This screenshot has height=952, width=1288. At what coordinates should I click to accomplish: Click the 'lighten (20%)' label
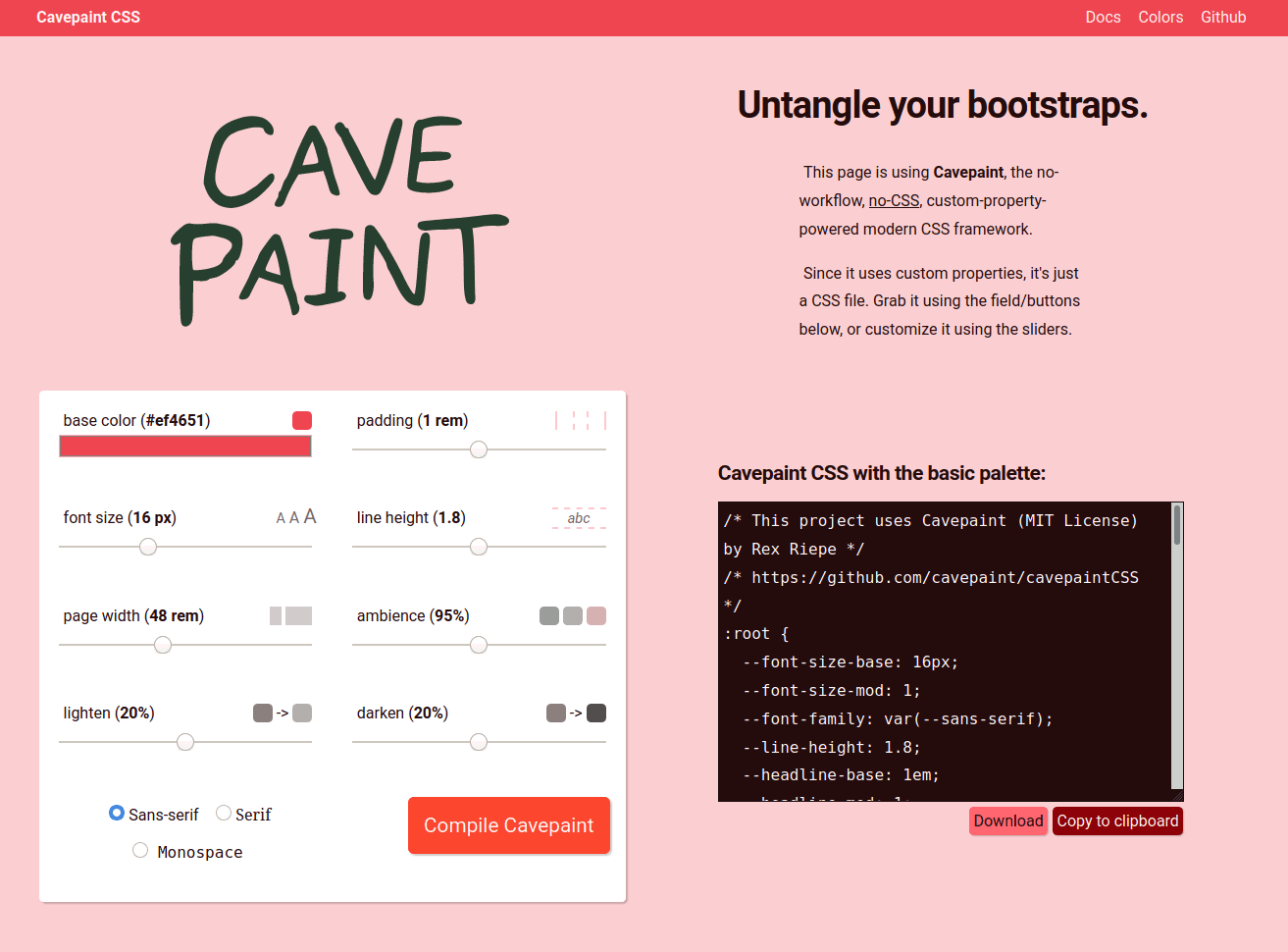tap(109, 713)
